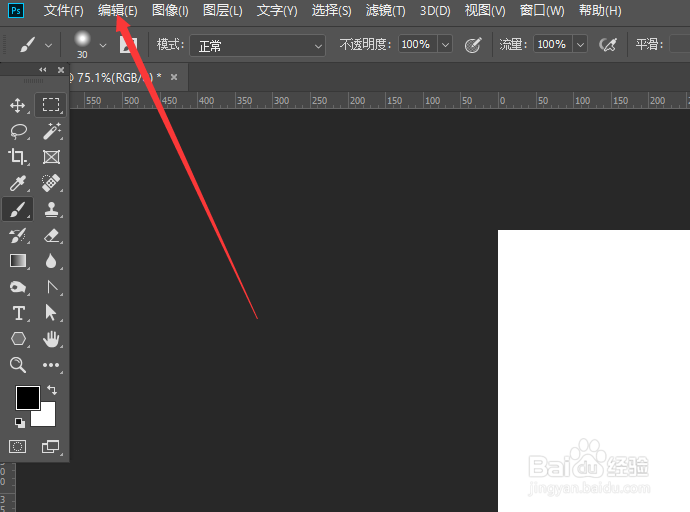Open the 视图(V) menu
This screenshot has width=690, height=512.
485,11
